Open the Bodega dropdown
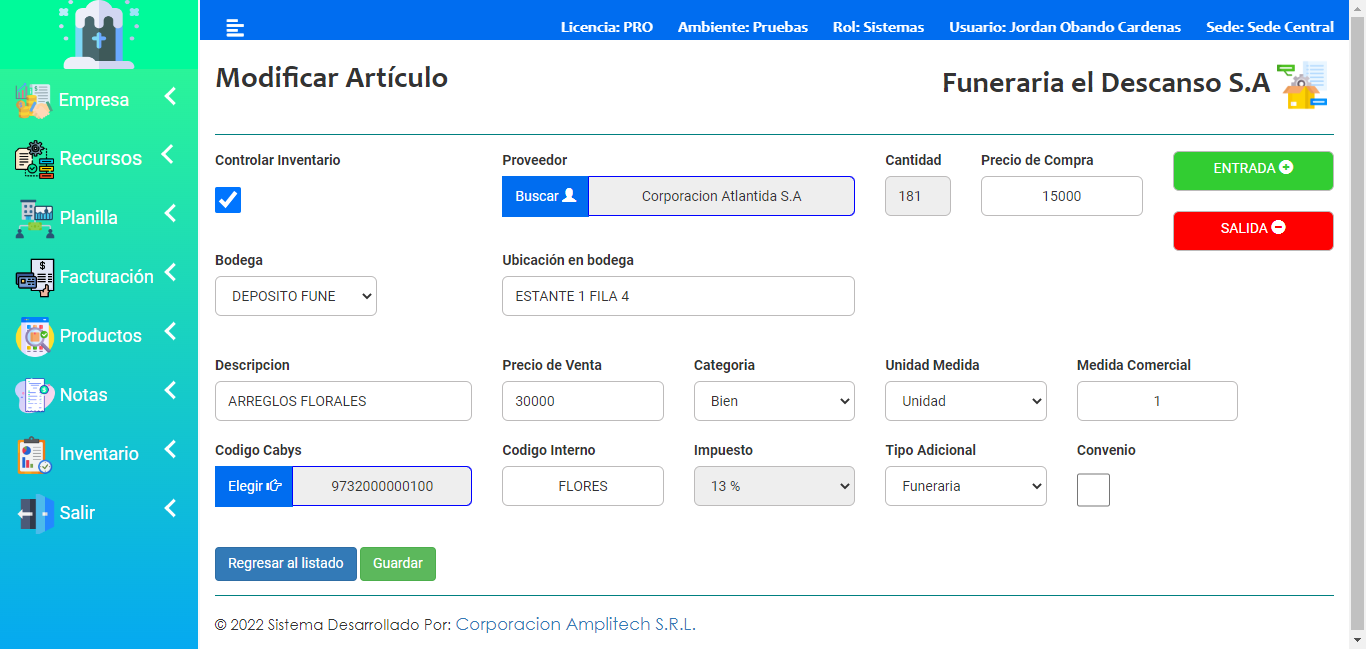 click(x=296, y=296)
